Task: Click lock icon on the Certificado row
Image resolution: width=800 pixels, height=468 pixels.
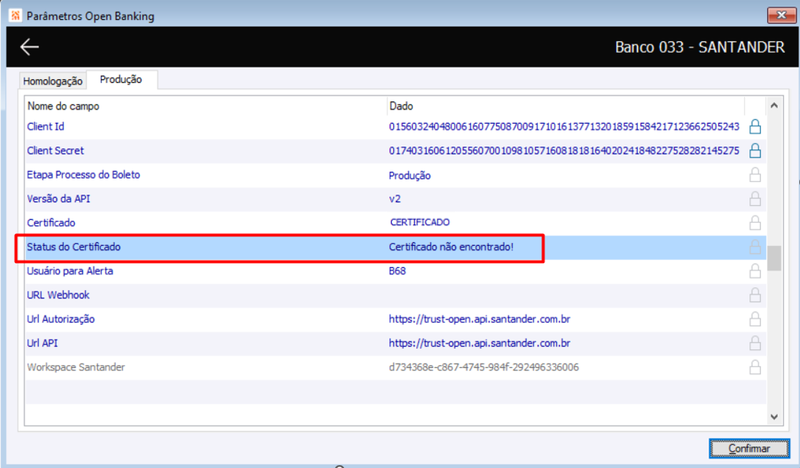Action: point(755,223)
